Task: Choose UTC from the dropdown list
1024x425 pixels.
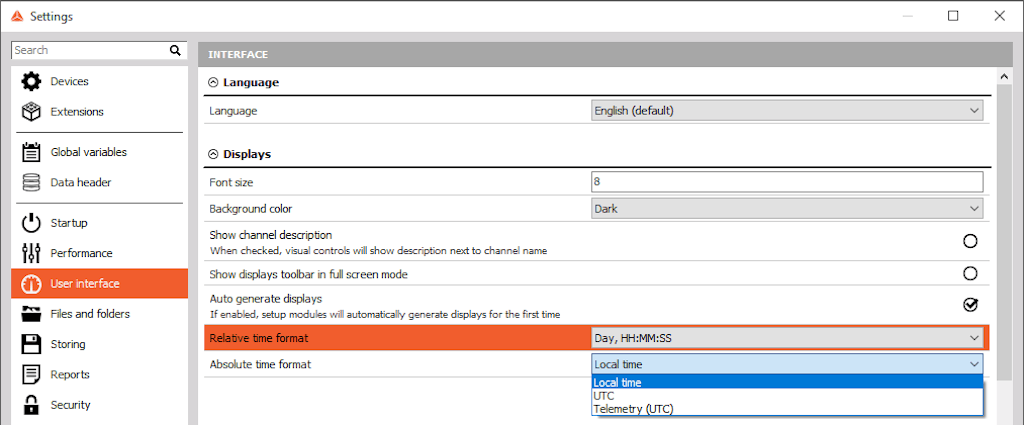Action: click(x=787, y=396)
